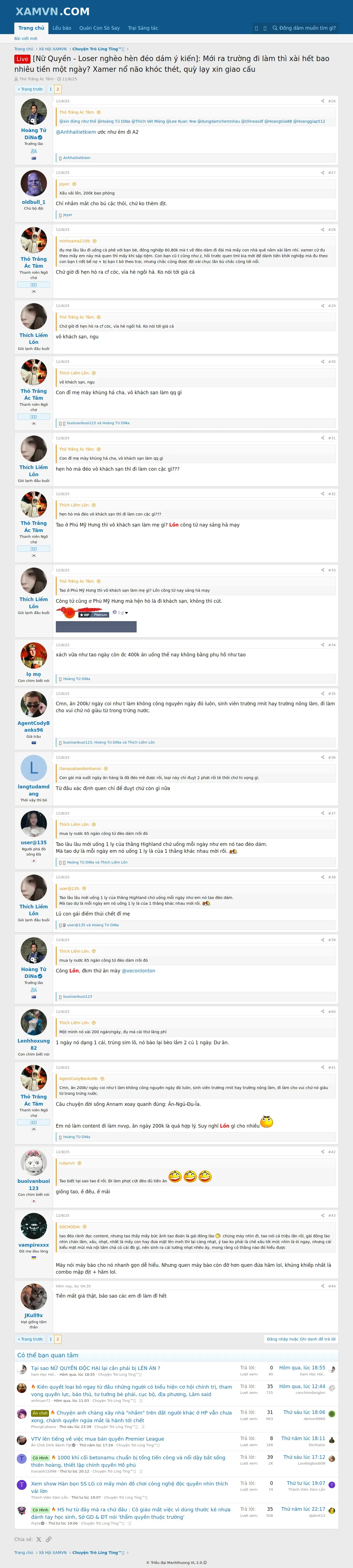353x1568 pixels.
Task: Open the Trang chủ navigation tab
Action: (x=31, y=28)
